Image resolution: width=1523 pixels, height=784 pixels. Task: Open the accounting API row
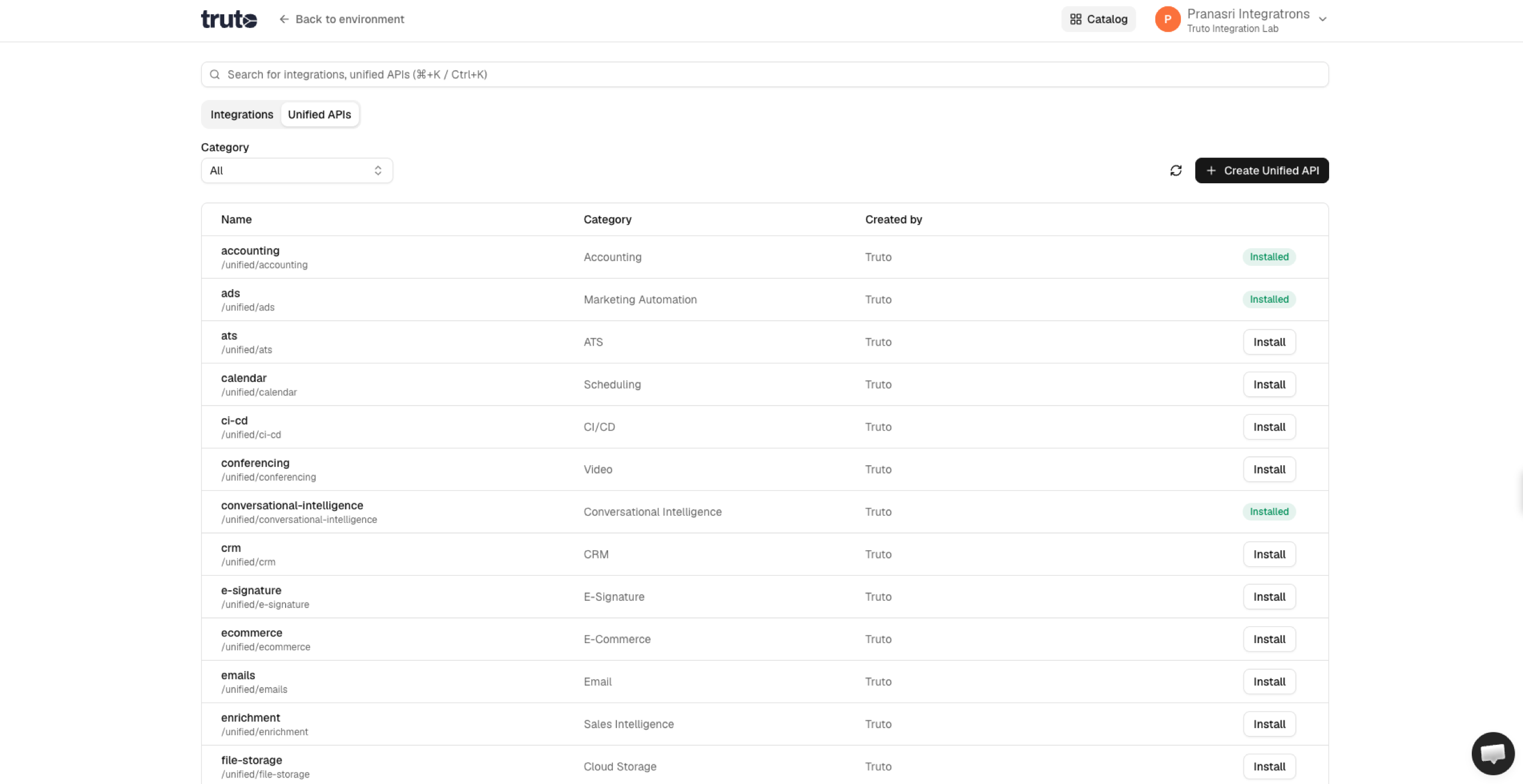tap(764, 257)
